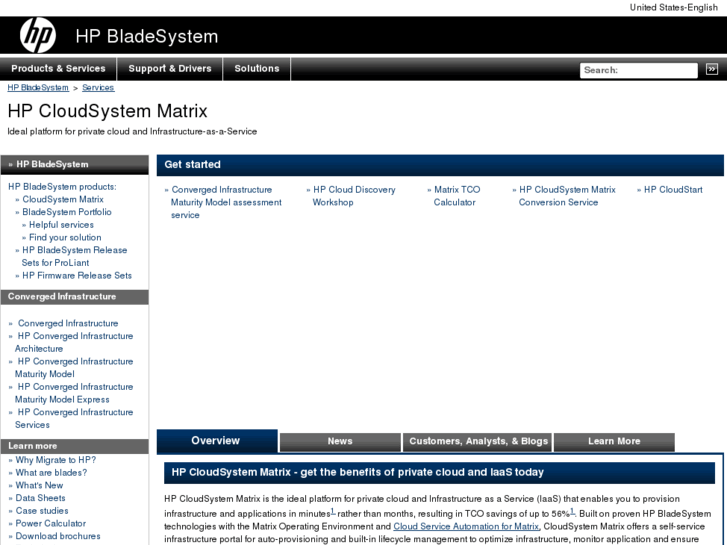Screen dimensions: 727x545
Task: Click the HP BladeSystem banner title
Action: click(x=147, y=36)
